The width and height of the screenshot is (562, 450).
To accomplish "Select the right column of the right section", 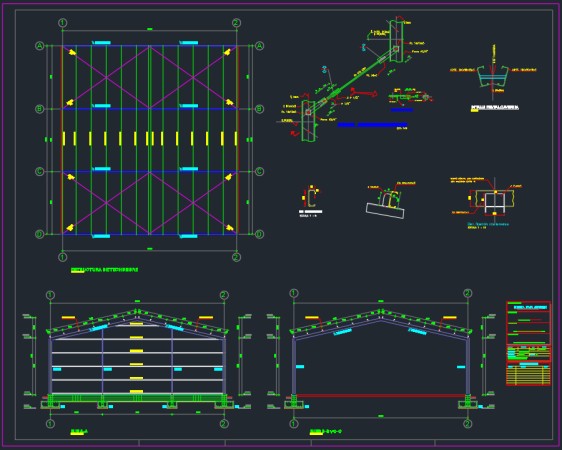I will pyautogui.click(x=467, y=365).
